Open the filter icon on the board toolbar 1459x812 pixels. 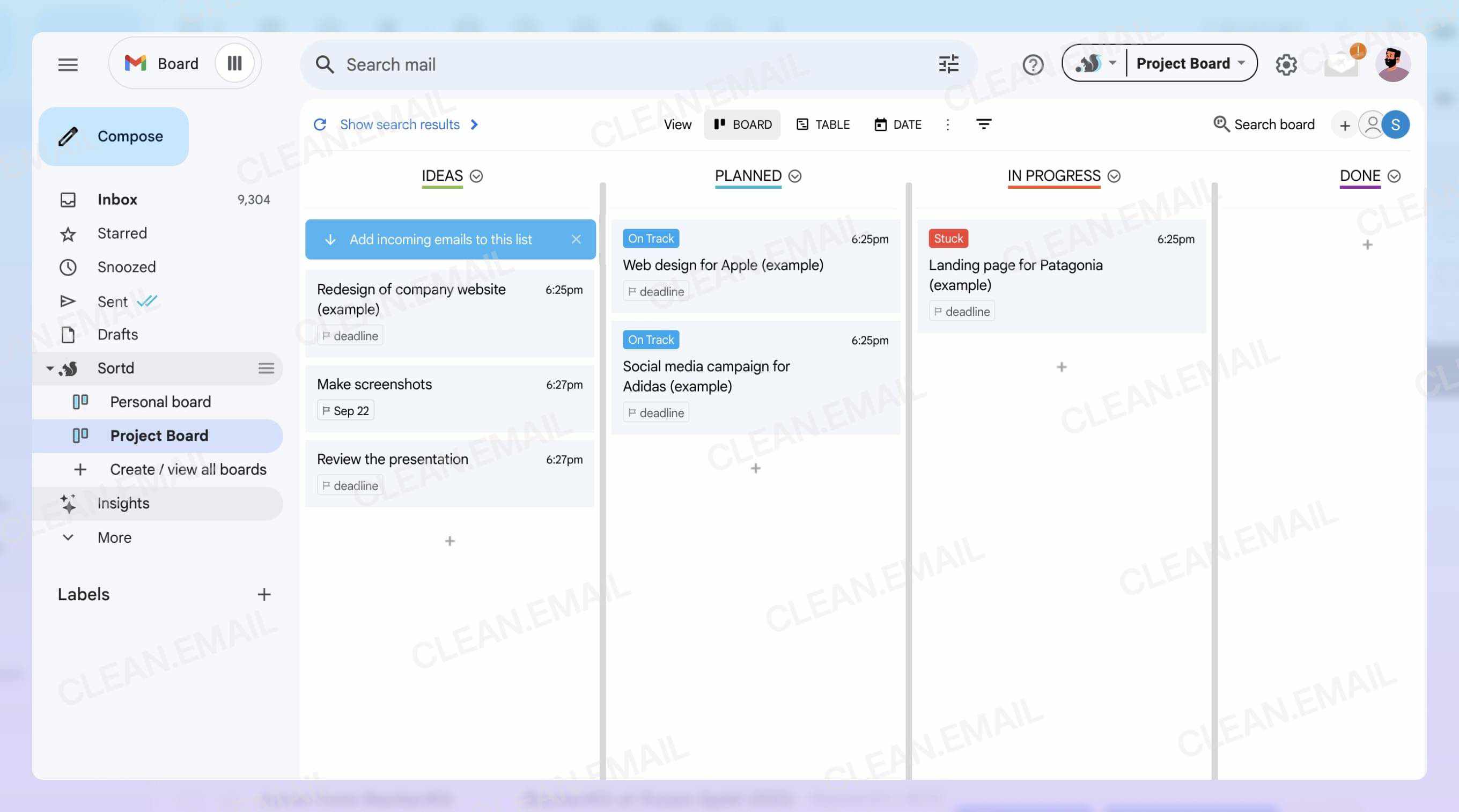tap(984, 124)
